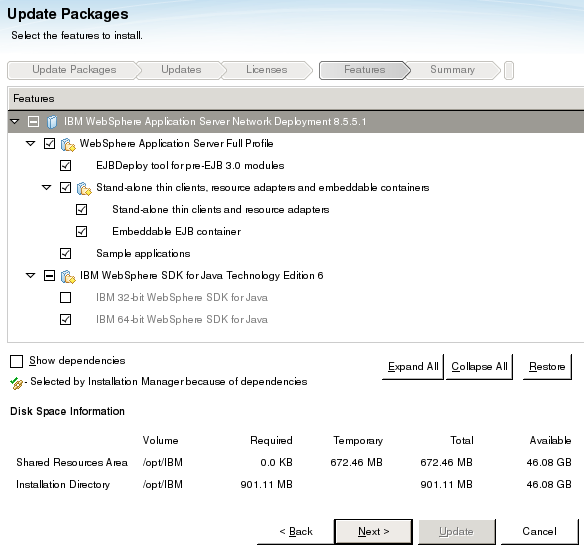The image size is (584, 554).
Task: Click the WebSphere Application Server Full Profile feature icon
Action: pos(68,144)
